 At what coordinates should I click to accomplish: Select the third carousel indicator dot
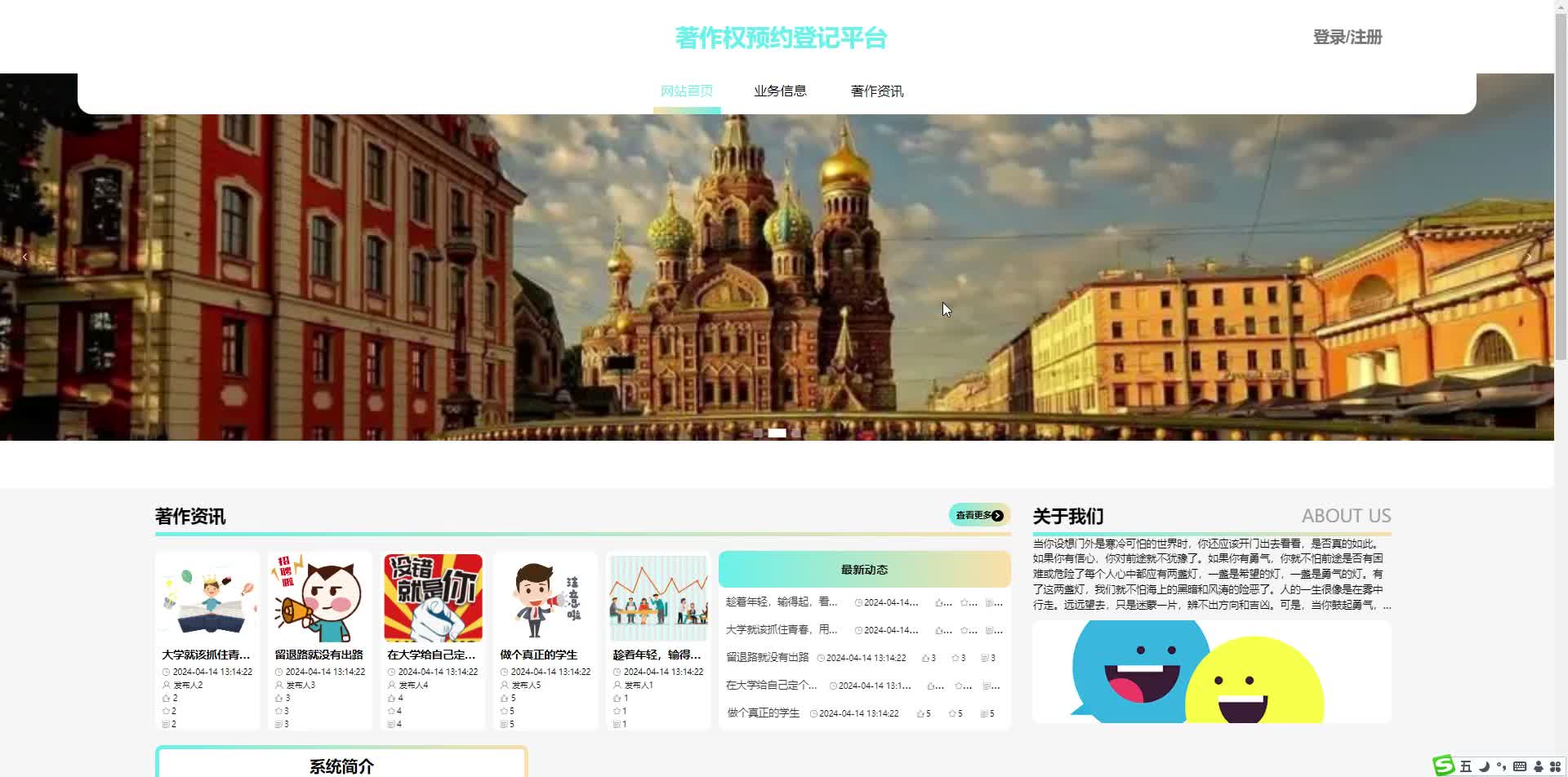pos(796,433)
